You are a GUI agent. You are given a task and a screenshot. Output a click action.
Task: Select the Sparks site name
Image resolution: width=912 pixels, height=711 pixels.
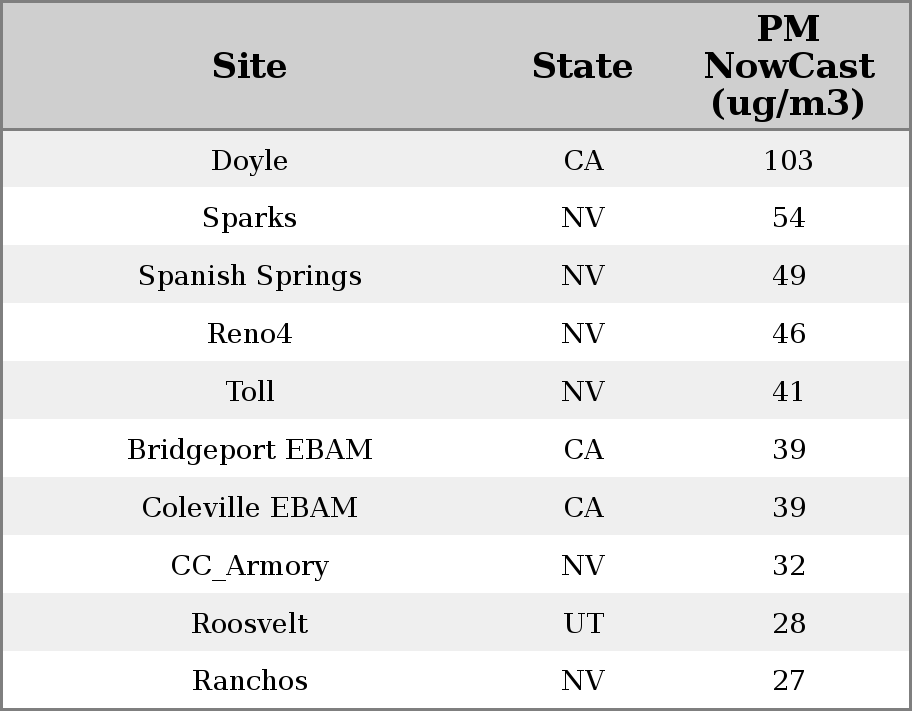tap(249, 218)
